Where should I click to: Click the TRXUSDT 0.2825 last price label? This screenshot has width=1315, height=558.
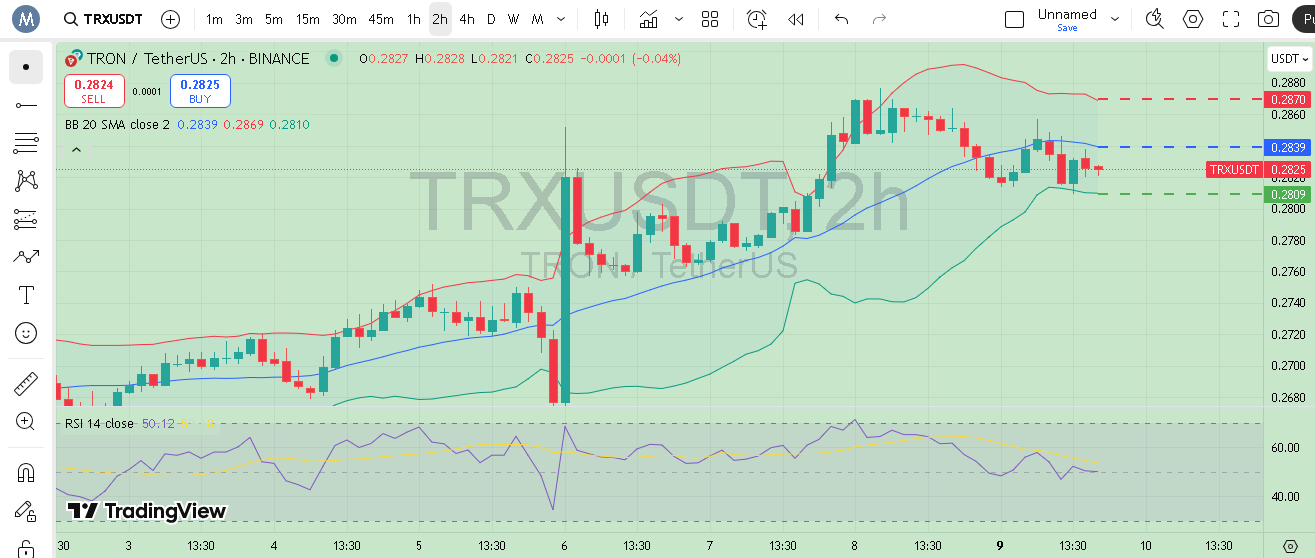pos(1259,170)
